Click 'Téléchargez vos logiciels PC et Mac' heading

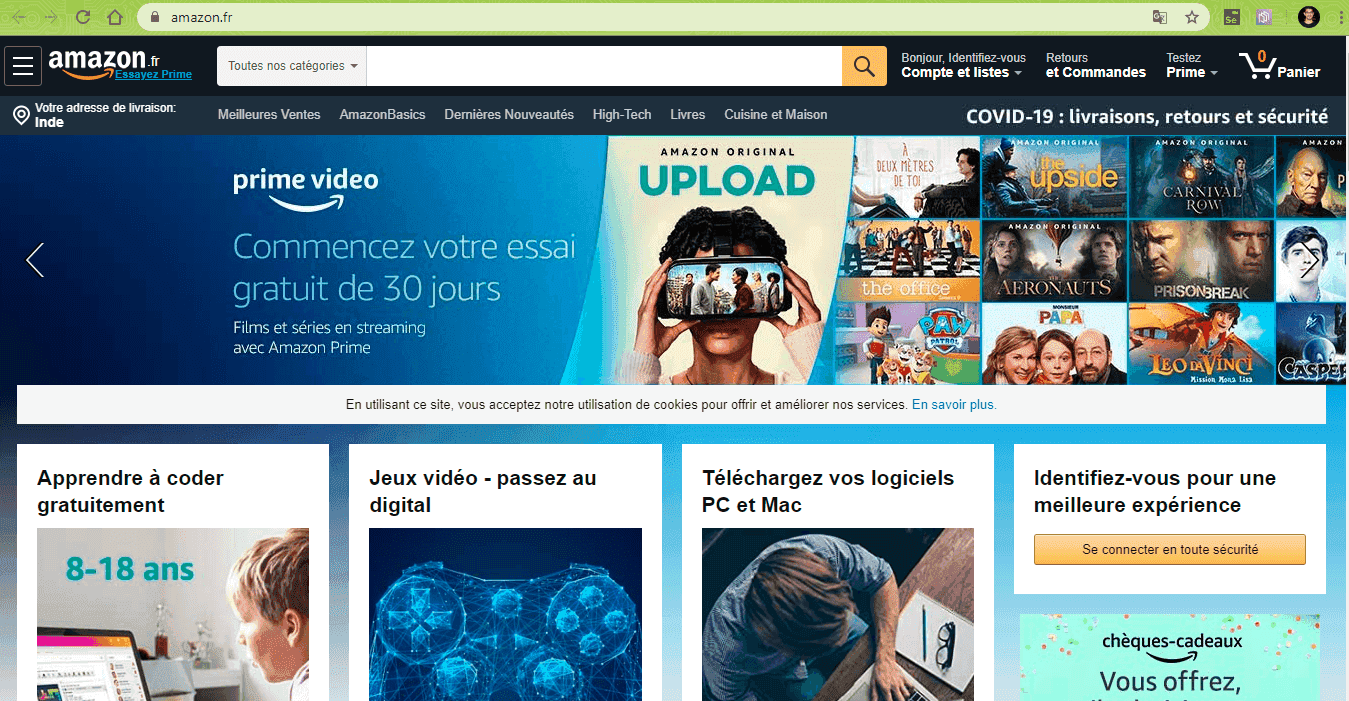tap(828, 491)
